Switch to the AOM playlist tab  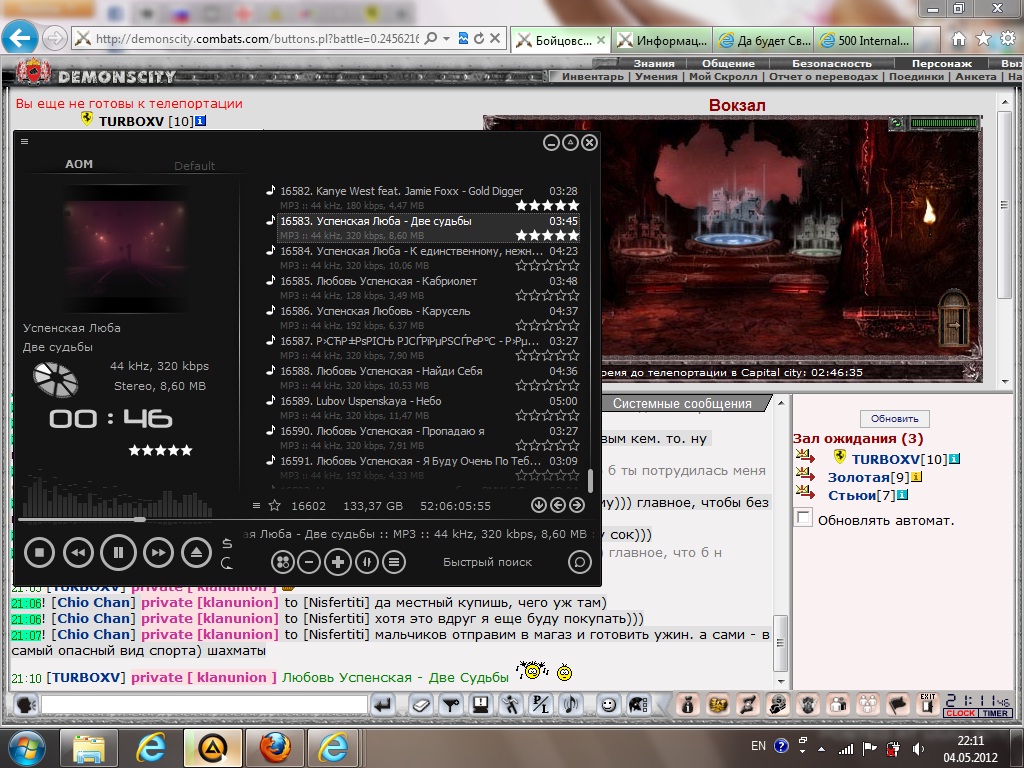click(79, 164)
